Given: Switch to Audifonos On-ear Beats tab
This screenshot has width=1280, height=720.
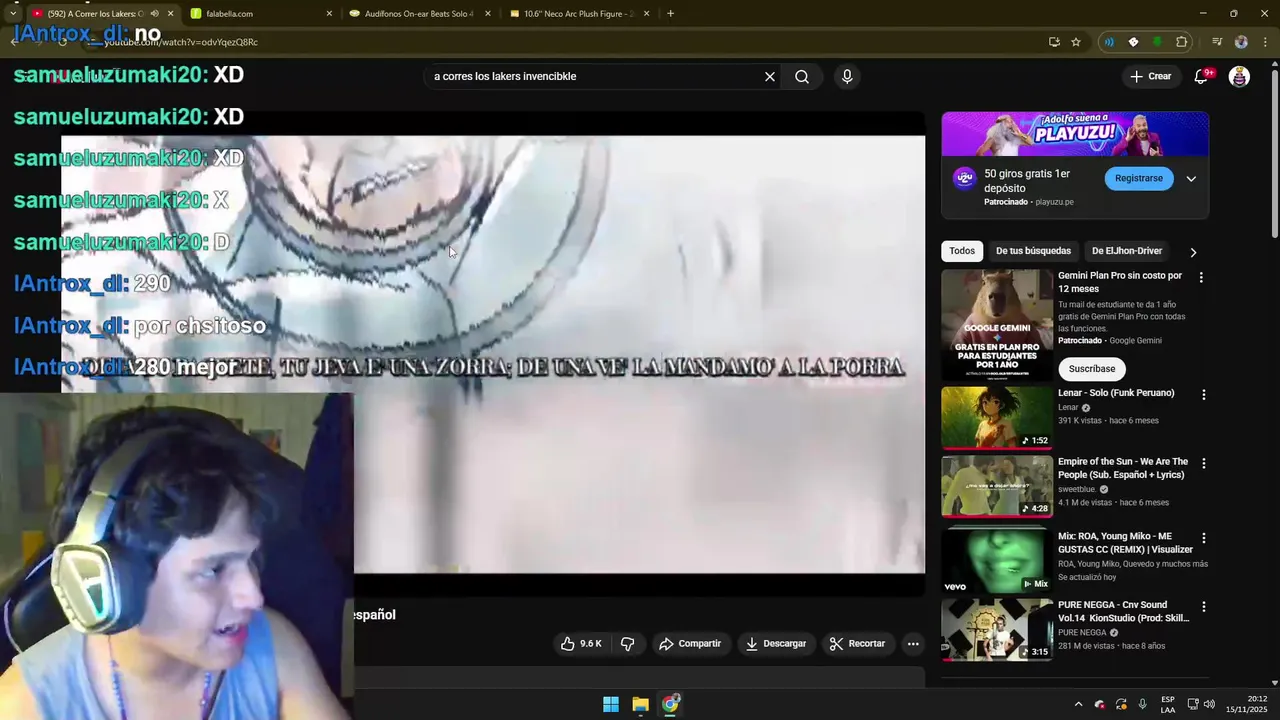Looking at the screenshot, I should tap(420, 14).
